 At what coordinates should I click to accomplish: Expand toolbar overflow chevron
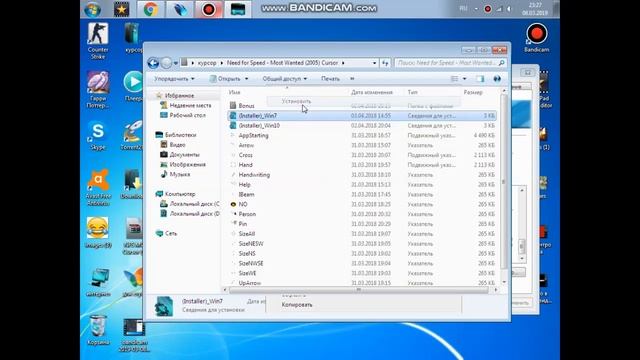[352, 79]
